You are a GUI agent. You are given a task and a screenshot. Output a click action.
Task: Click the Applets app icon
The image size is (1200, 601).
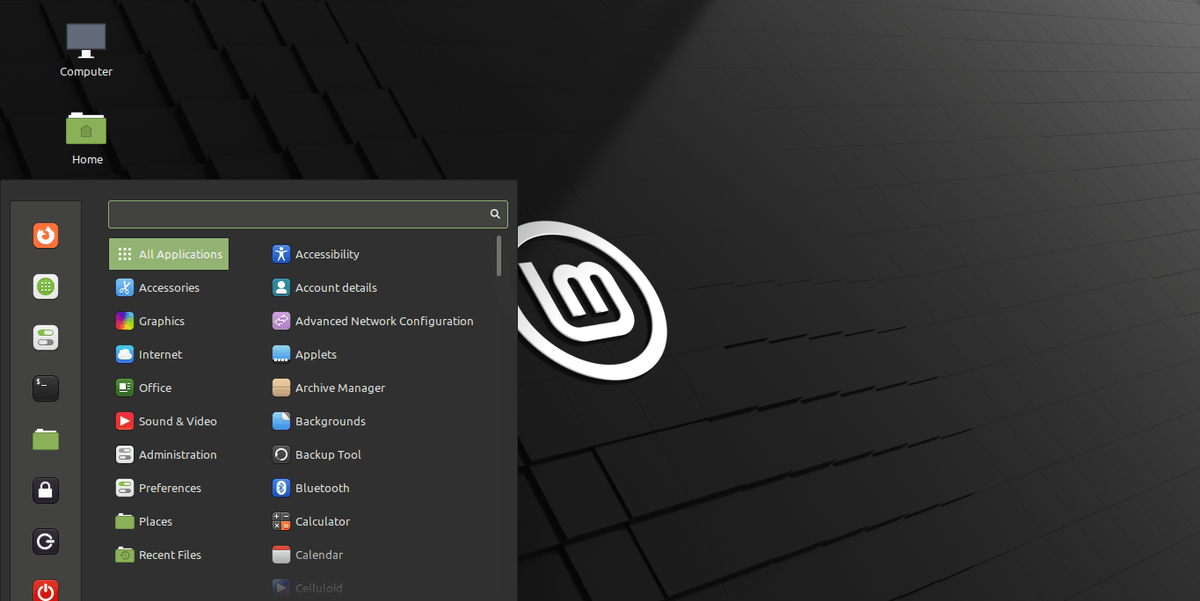(x=281, y=354)
